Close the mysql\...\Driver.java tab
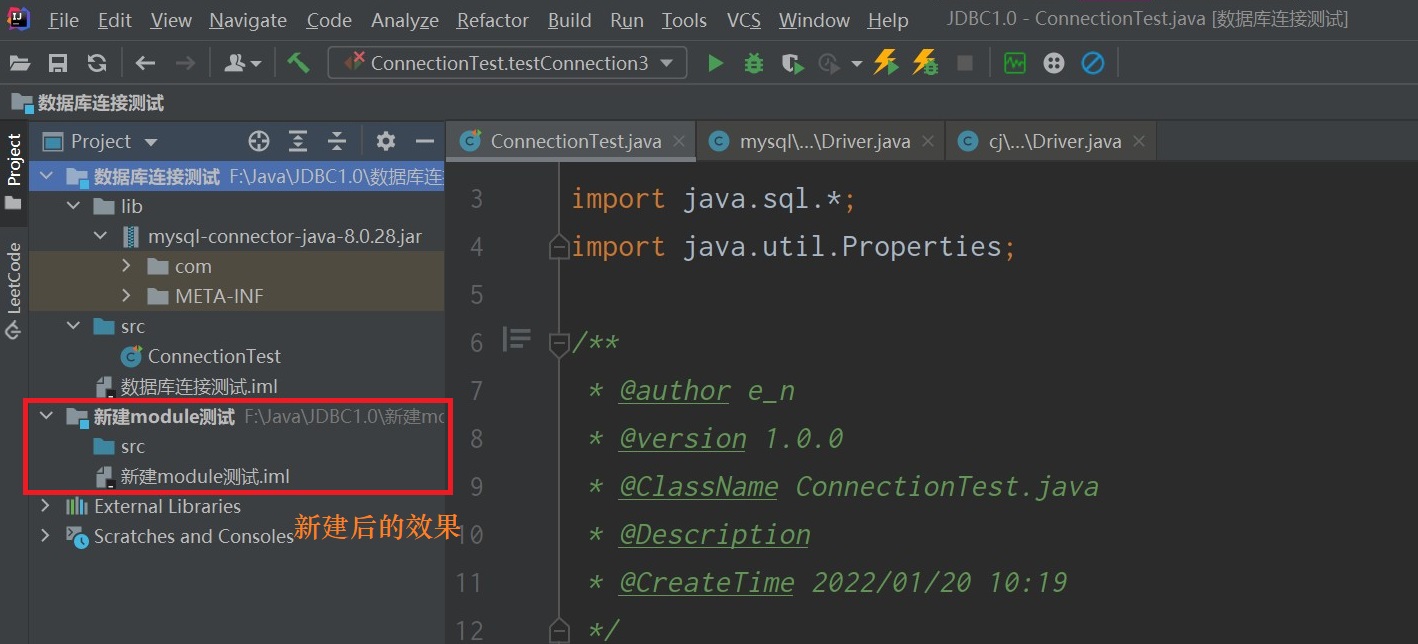This screenshot has width=1418, height=644. coord(928,142)
